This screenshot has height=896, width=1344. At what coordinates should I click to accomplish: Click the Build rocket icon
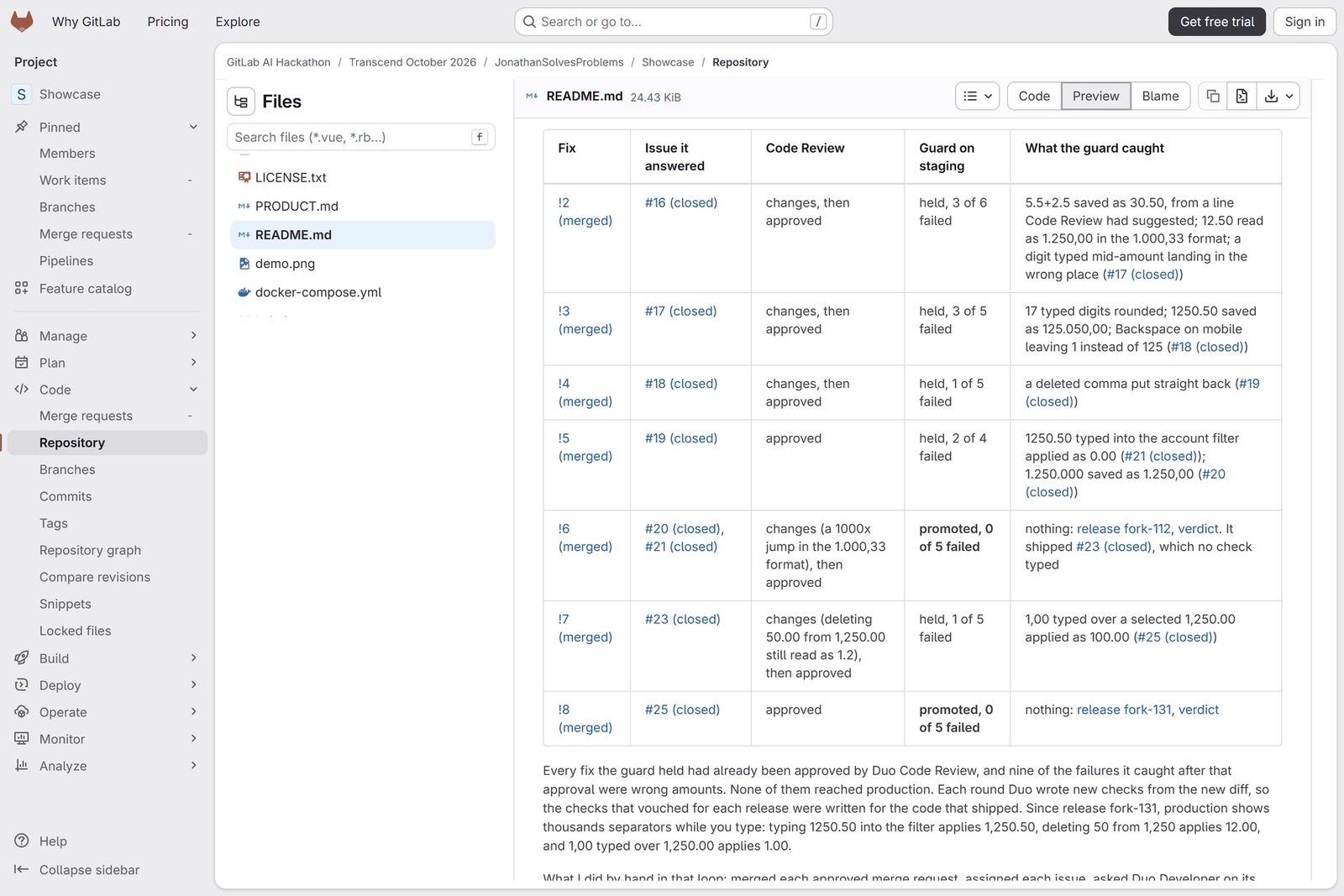22,658
